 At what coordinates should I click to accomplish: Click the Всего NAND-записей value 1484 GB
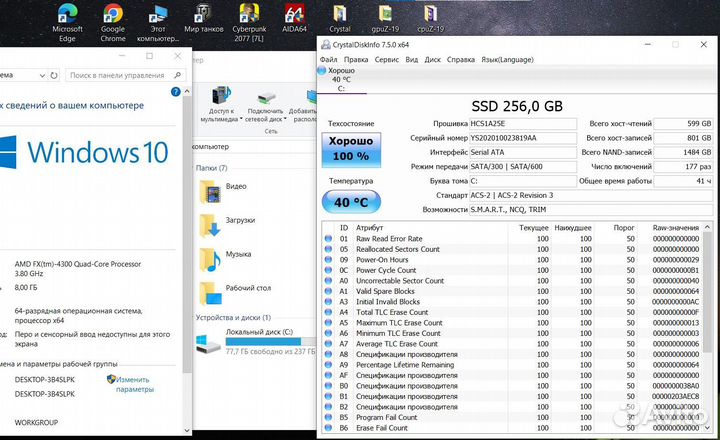[683, 152]
